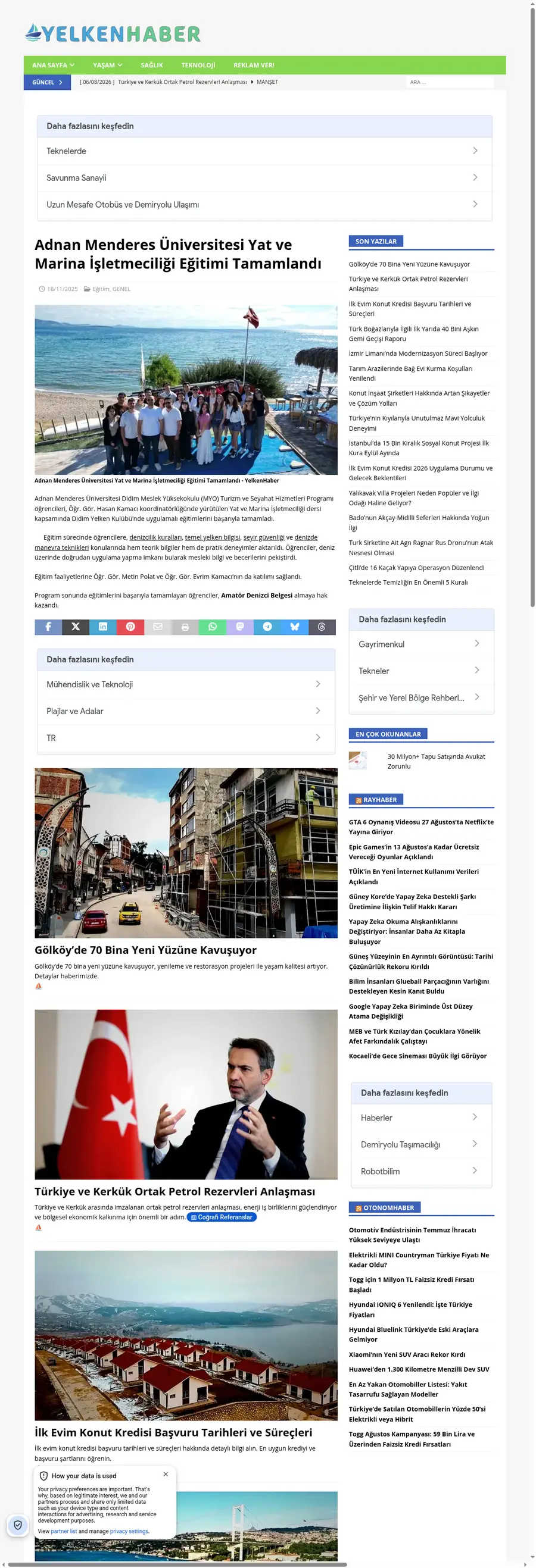
Task: Expand the TR suggestion row
Action: (x=186, y=738)
